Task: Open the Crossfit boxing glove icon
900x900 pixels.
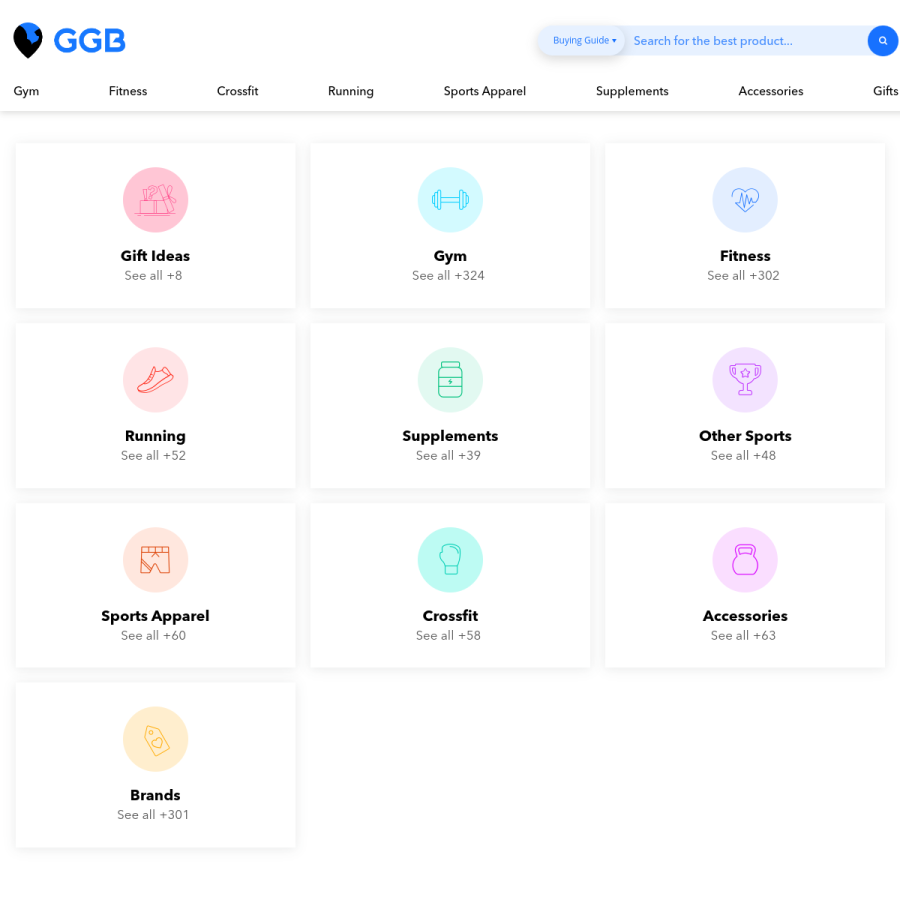Action: pyautogui.click(x=450, y=560)
